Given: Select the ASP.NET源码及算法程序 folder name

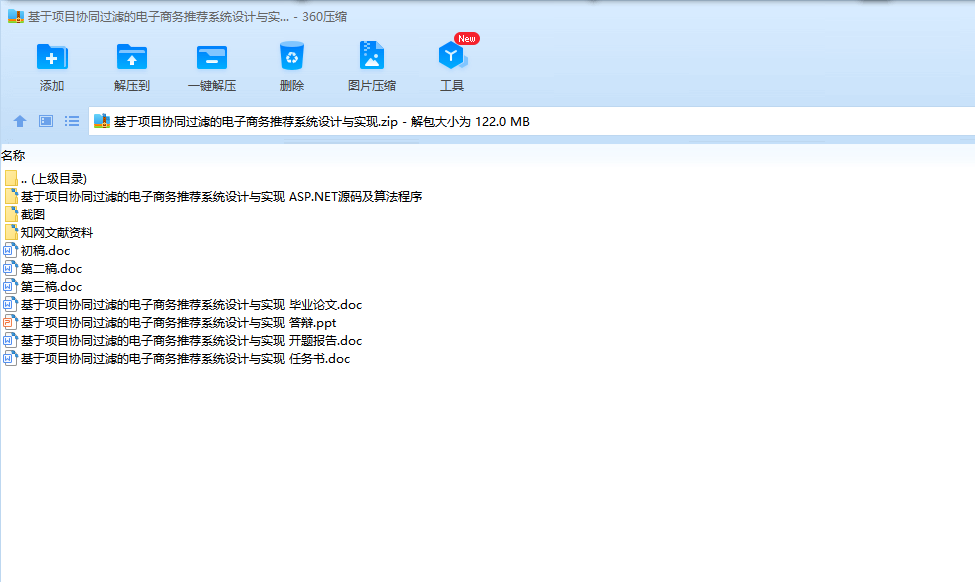Looking at the screenshot, I should coord(221,196).
